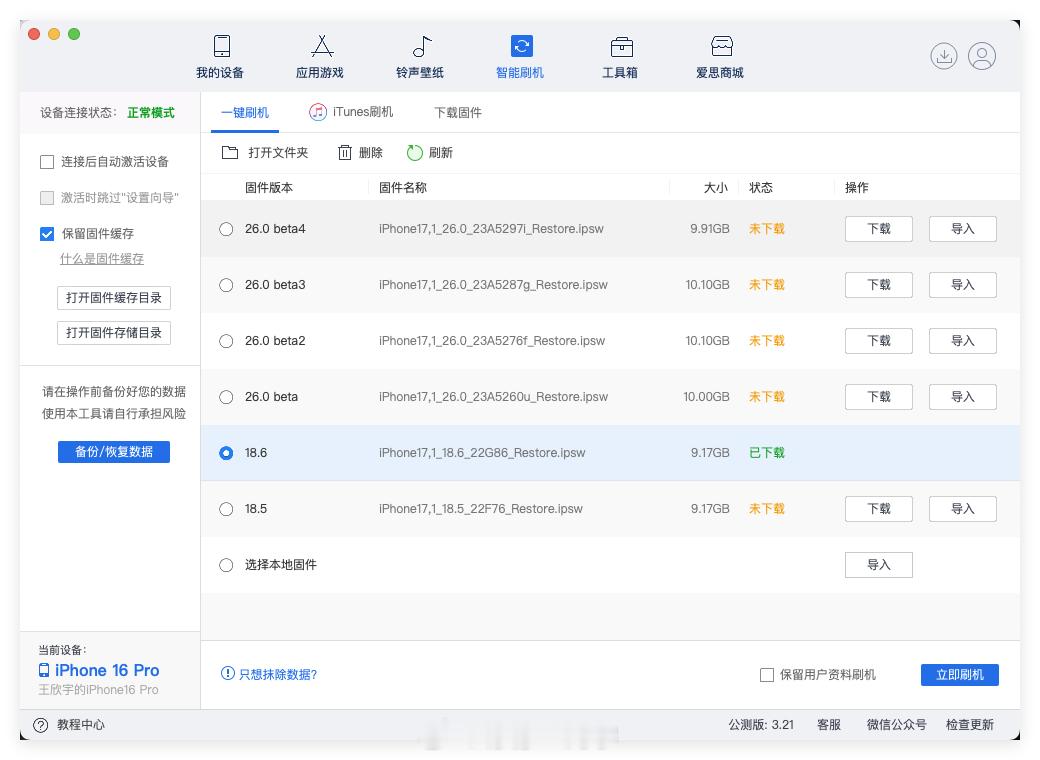The height and width of the screenshot is (760, 1040).
Task: Click the 状态 column header
Action: point(761,188)
